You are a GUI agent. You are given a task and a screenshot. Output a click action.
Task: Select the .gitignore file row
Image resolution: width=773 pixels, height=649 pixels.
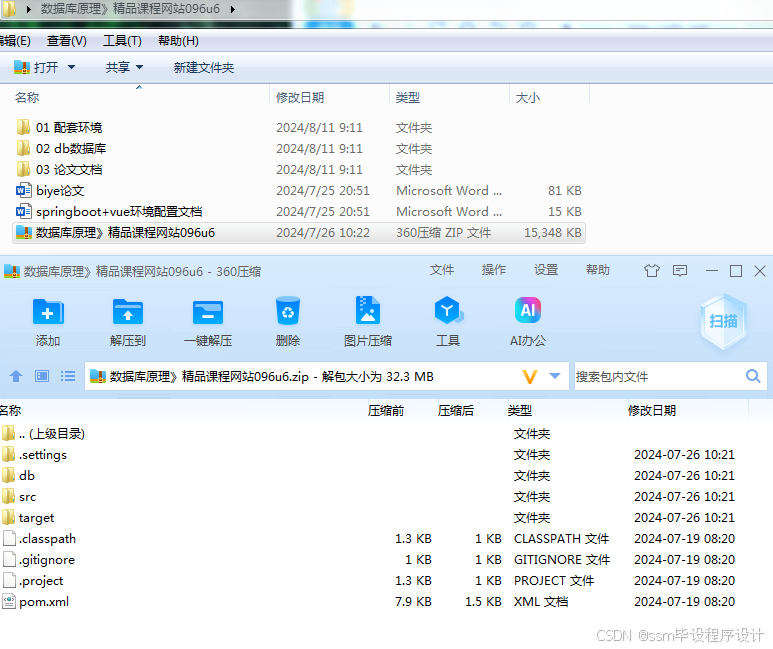pos(375,559)
